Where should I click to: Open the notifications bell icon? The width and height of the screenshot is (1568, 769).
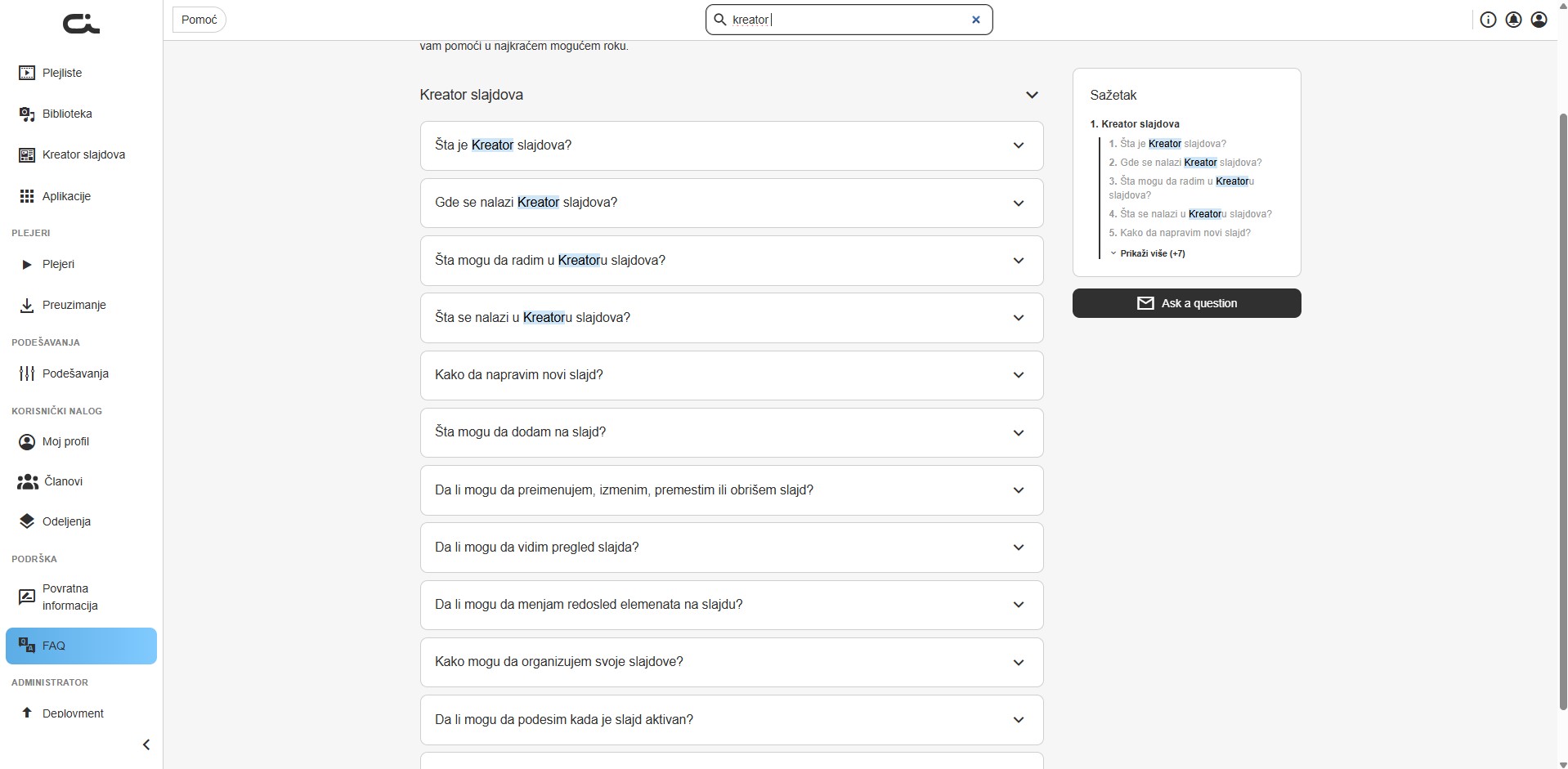(x=1513, y=20)
